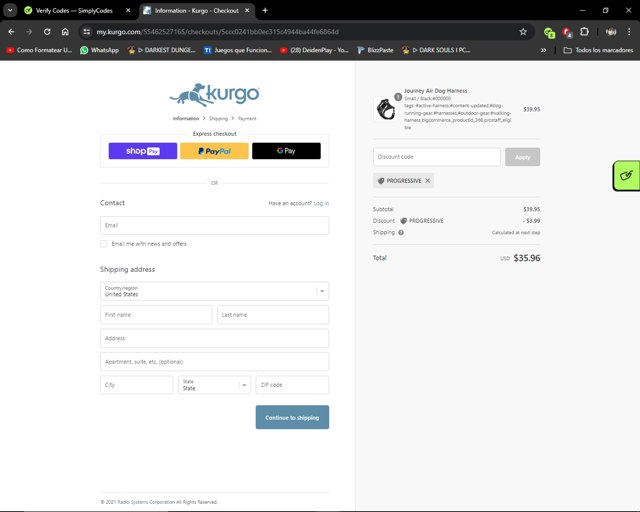Open the Extensions puzzle icon
Viewport: 640px width, 512px height.
[584, 32]
